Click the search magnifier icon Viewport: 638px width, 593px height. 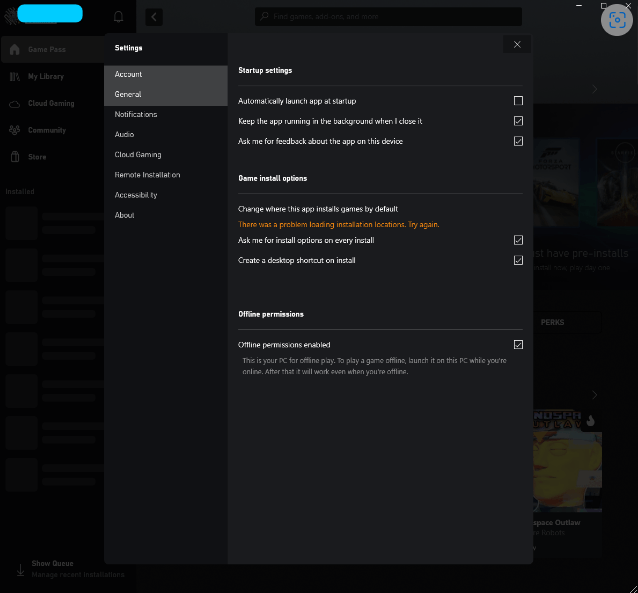click(264, 16)
